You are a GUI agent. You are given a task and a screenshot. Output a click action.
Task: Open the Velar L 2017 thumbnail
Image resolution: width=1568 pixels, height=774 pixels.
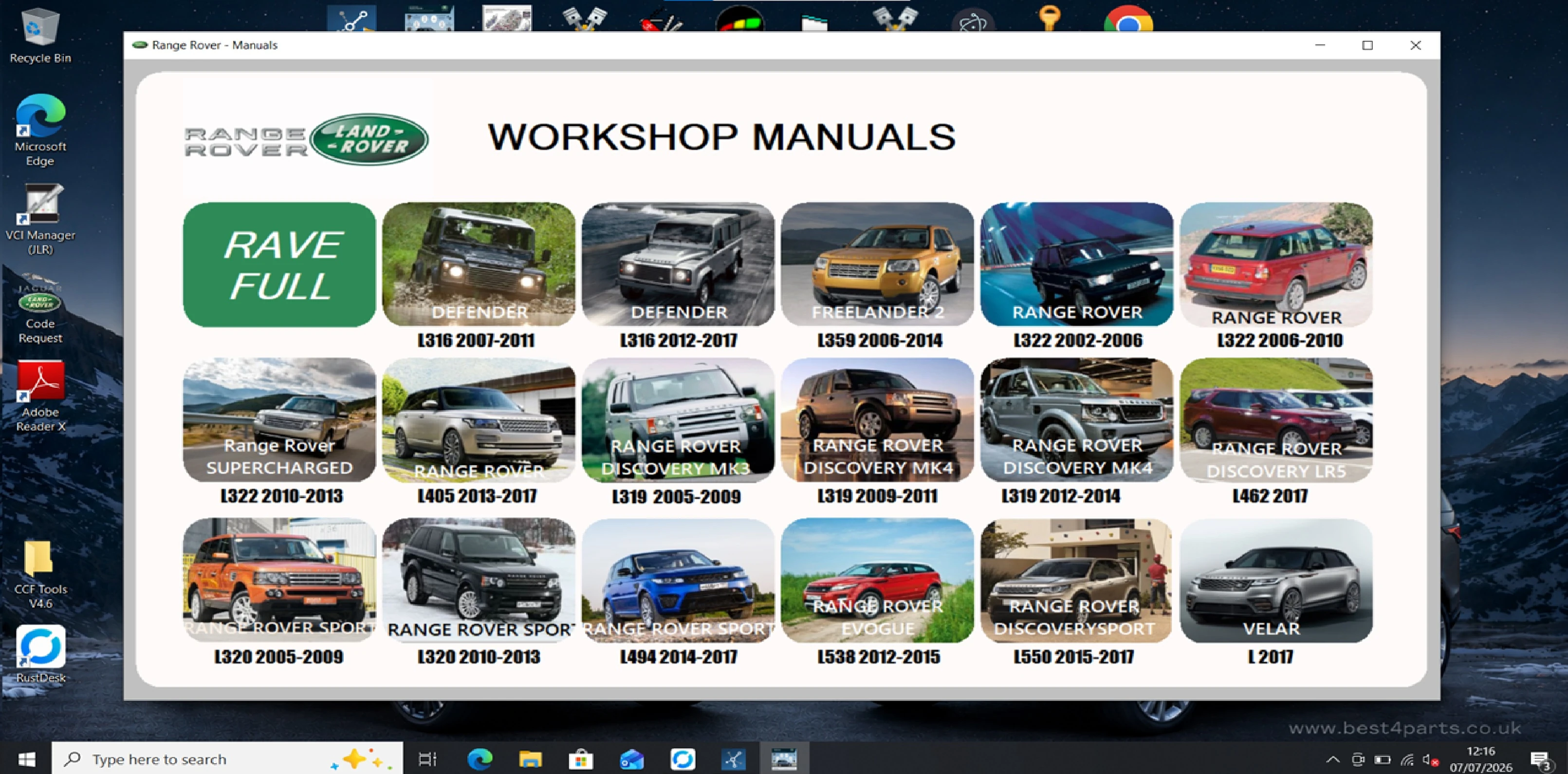click(x=1276, y=581)
